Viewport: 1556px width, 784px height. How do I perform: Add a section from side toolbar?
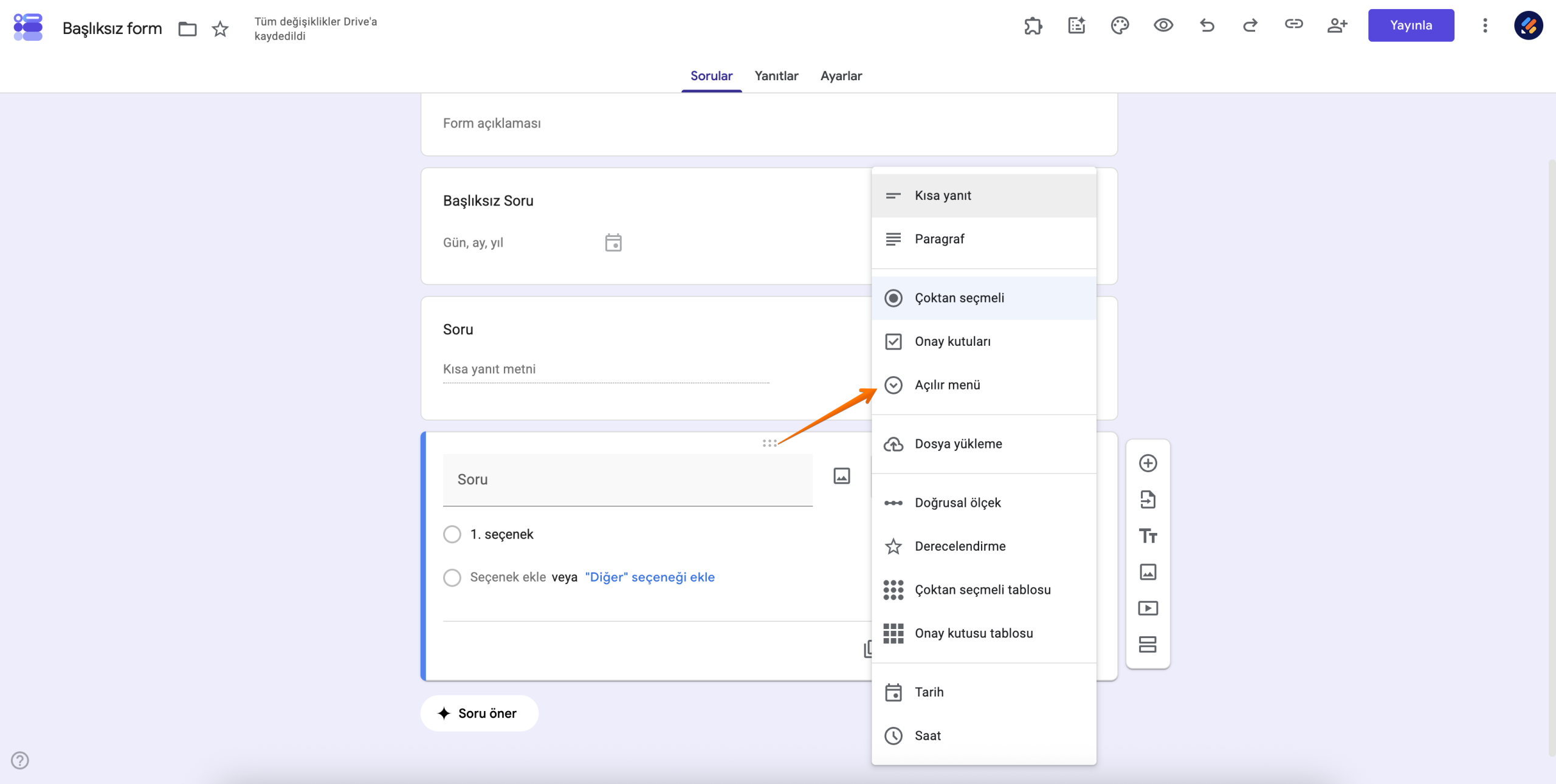[x=1148, y=644]
